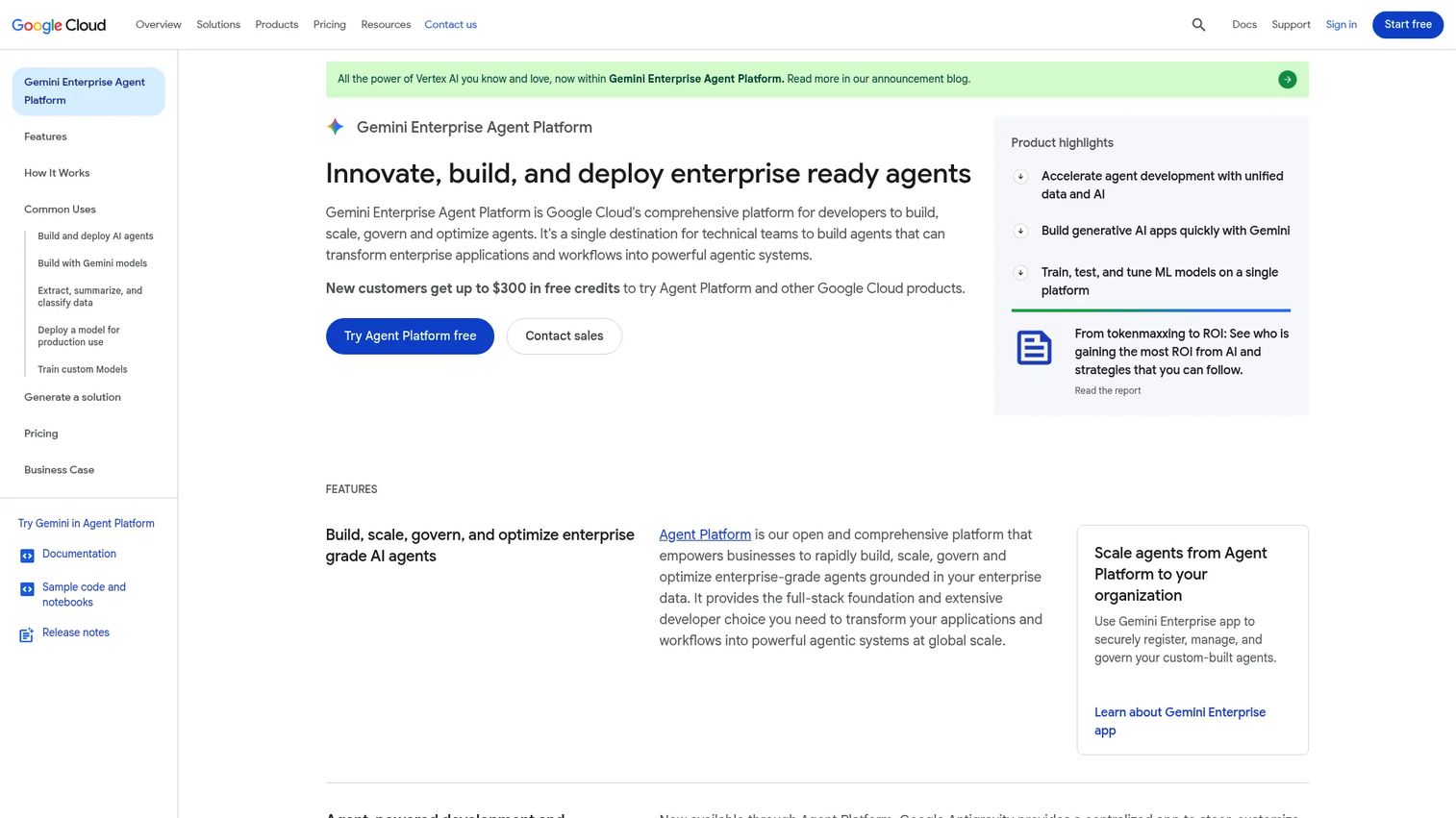Click the green arrow icon in announcement banner
Screen dimensions: 1456x818
tap(1287, 80)
